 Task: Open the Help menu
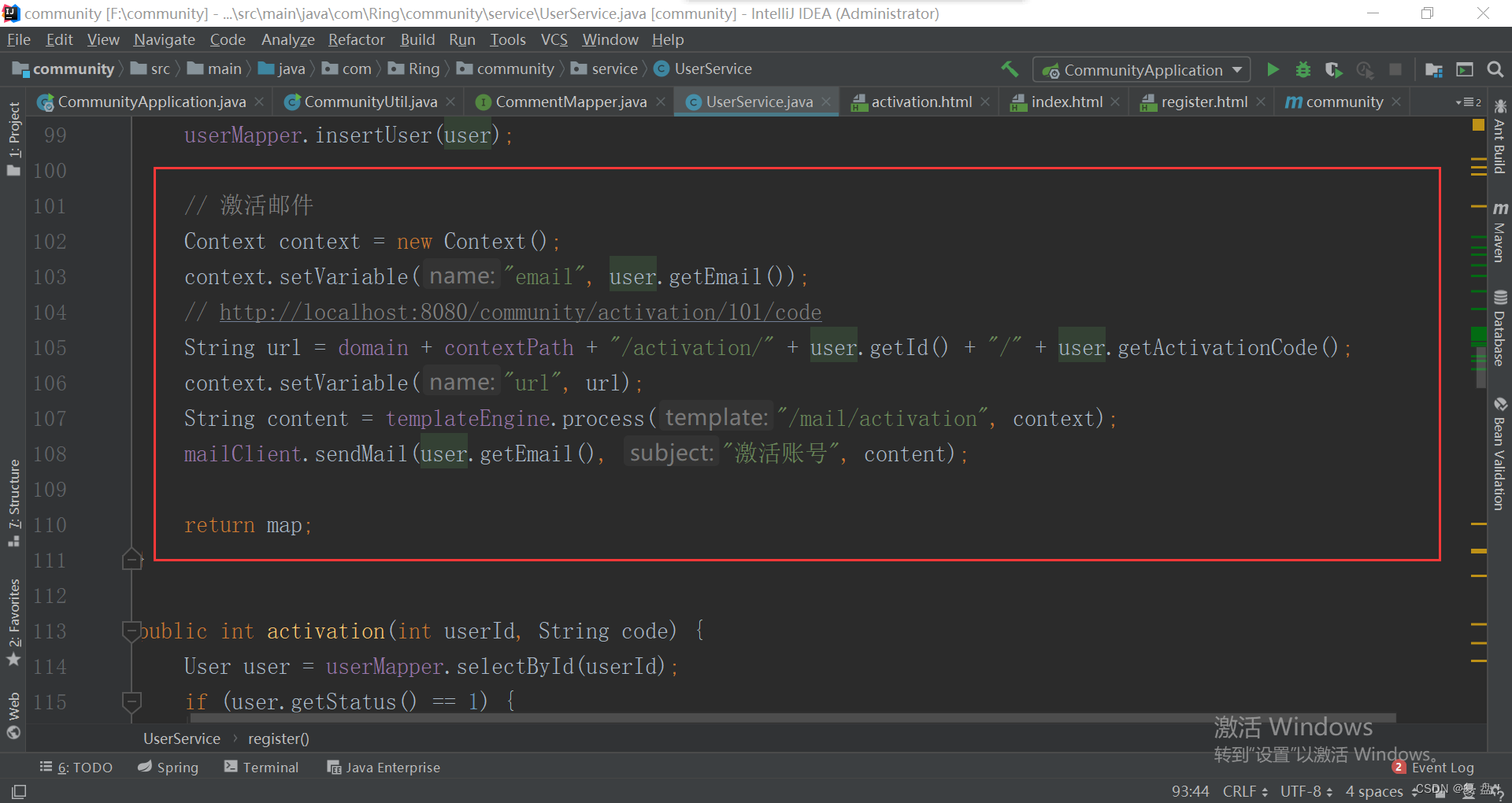coord(668,39)
